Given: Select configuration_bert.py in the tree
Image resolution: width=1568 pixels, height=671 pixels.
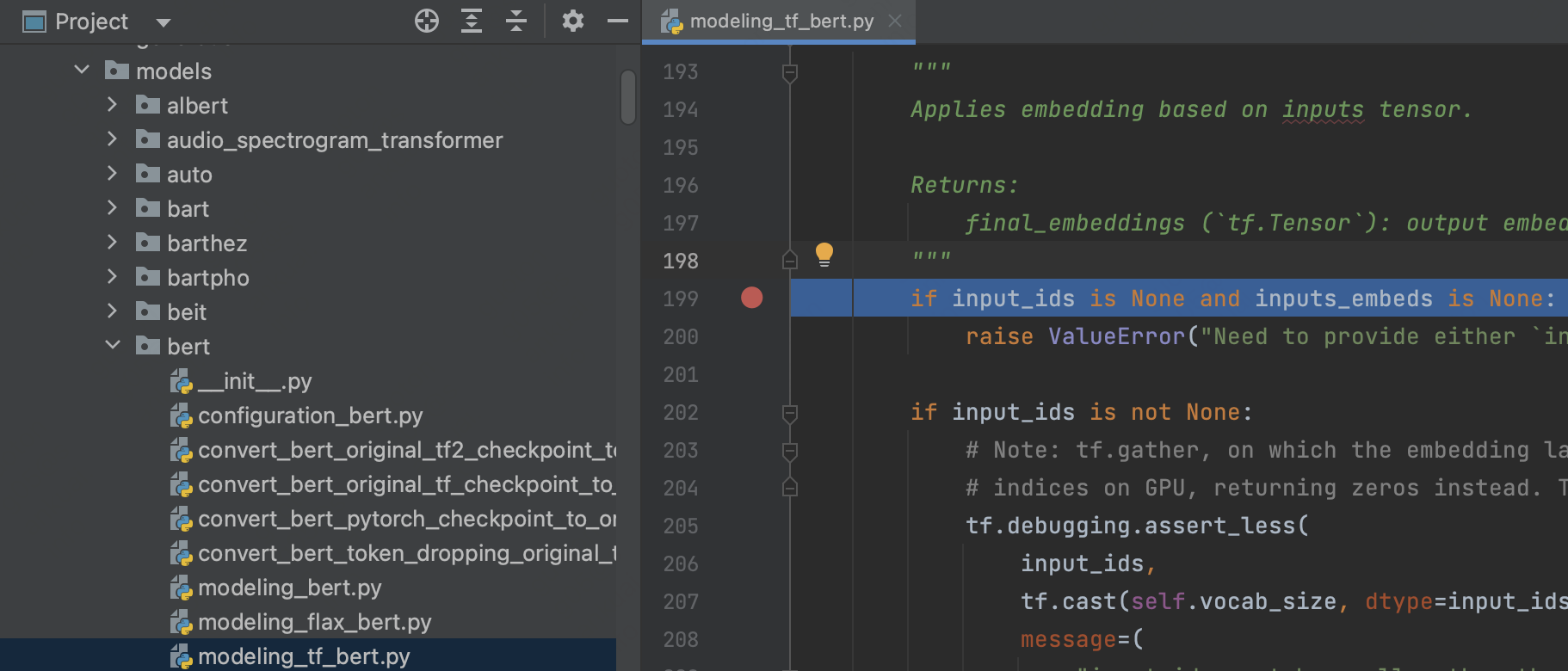Looking at the screenshot, I should point(310,416).
